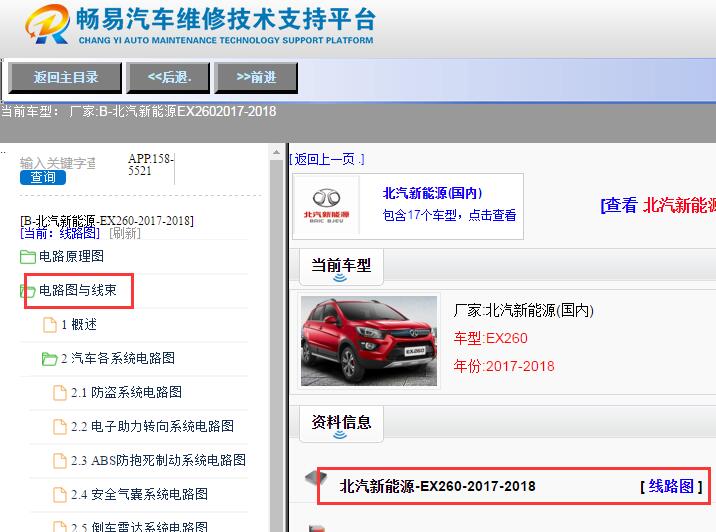
Task: Click the 车型:EX260 text
Action: [x=490, y=338]
